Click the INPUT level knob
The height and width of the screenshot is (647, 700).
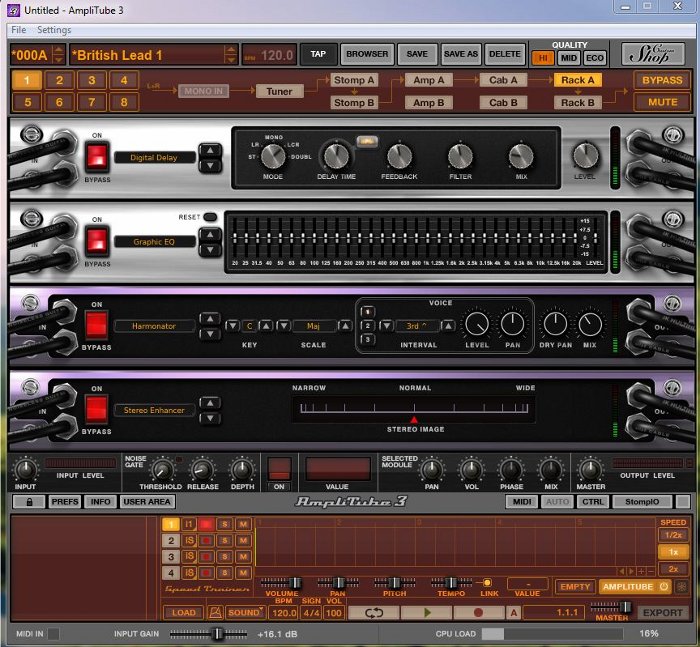tap(25, 469)
